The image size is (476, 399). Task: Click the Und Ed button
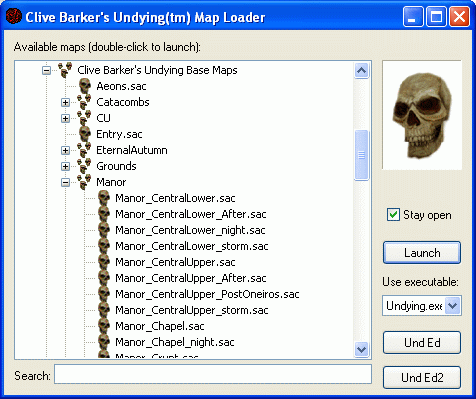tap(422, 343)
